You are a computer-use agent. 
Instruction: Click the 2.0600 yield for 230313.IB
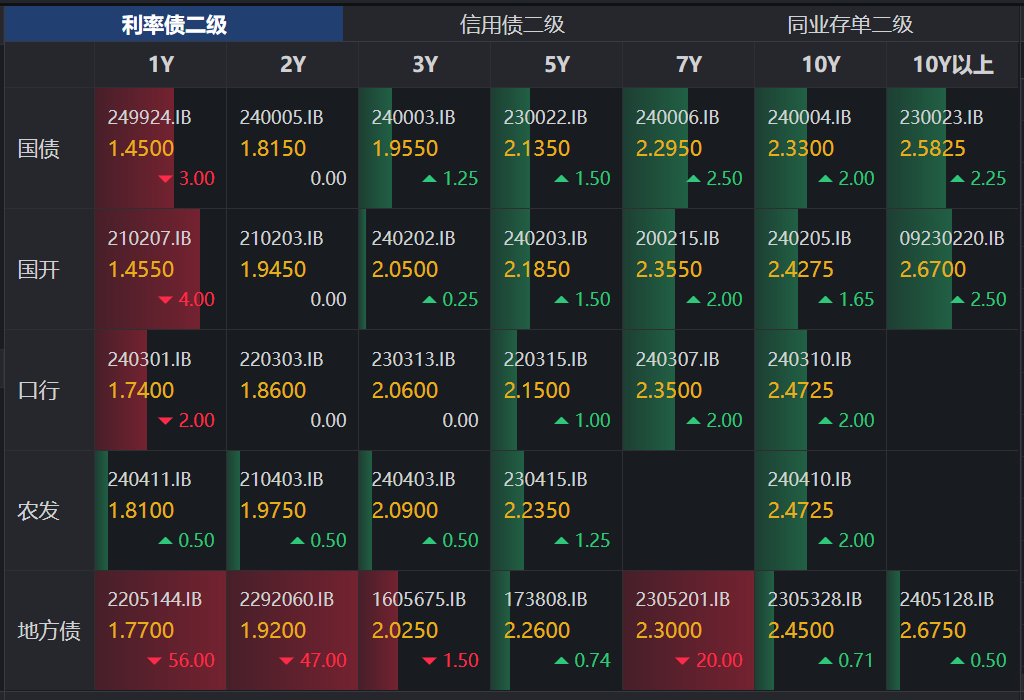pos(405,390)
